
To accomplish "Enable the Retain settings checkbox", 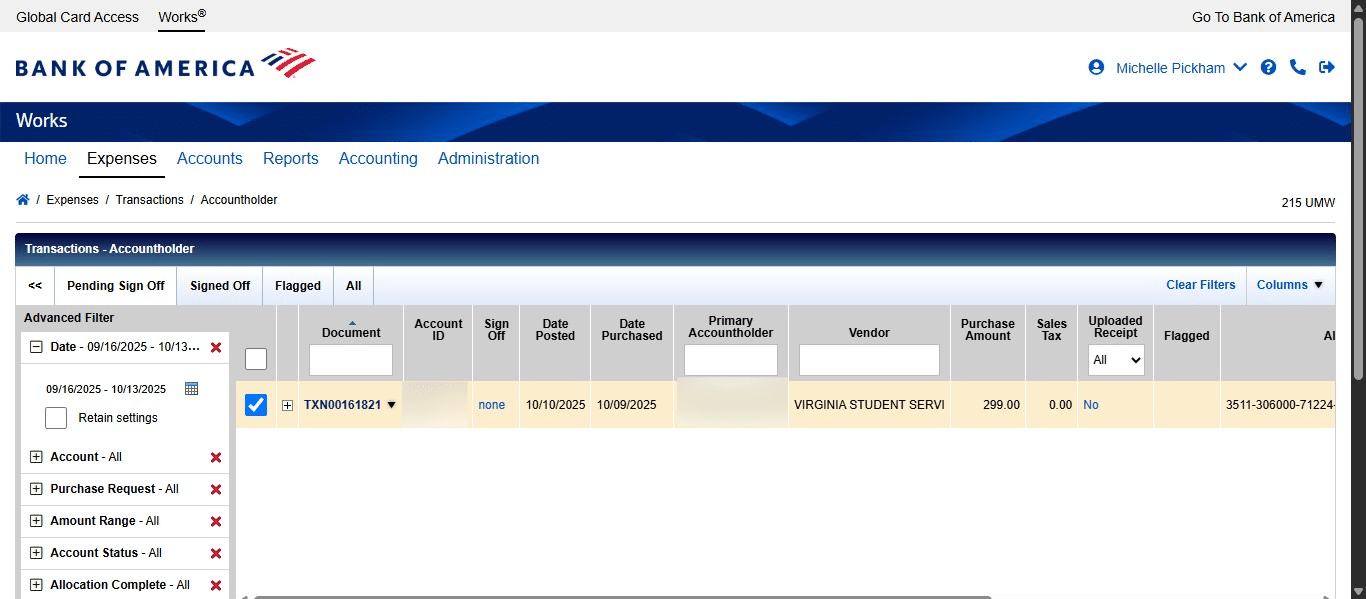I will [55, 417].
